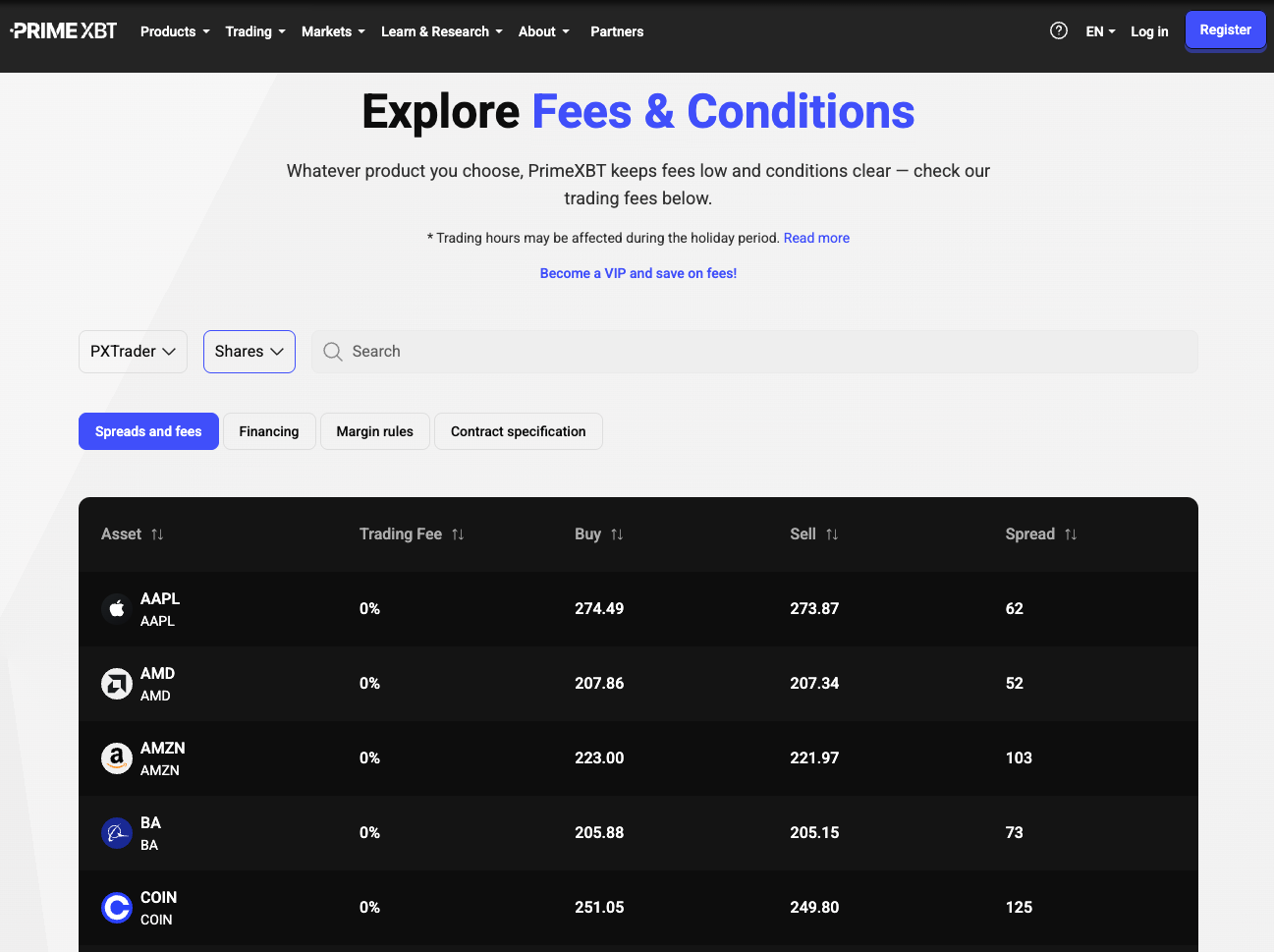Expand the PXTrader platform dropdown

tap(133, 352)
